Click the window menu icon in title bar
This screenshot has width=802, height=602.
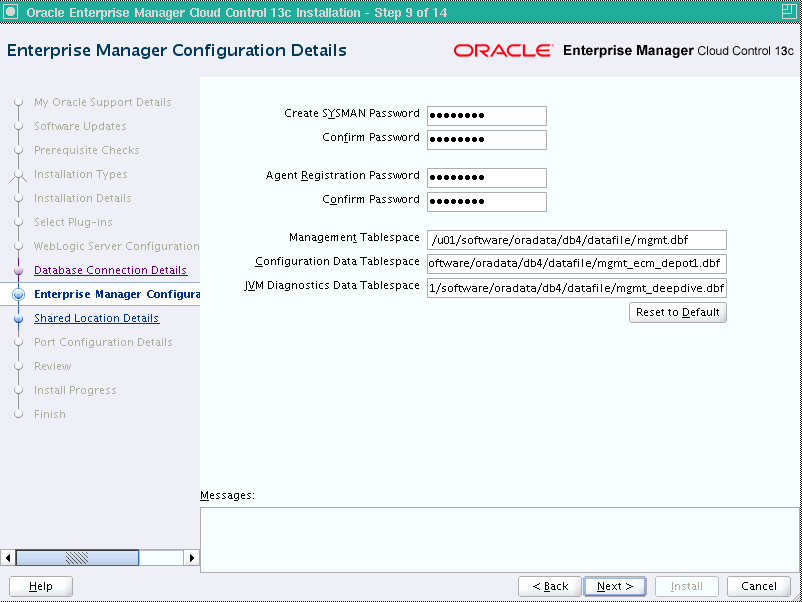[10, 12]
